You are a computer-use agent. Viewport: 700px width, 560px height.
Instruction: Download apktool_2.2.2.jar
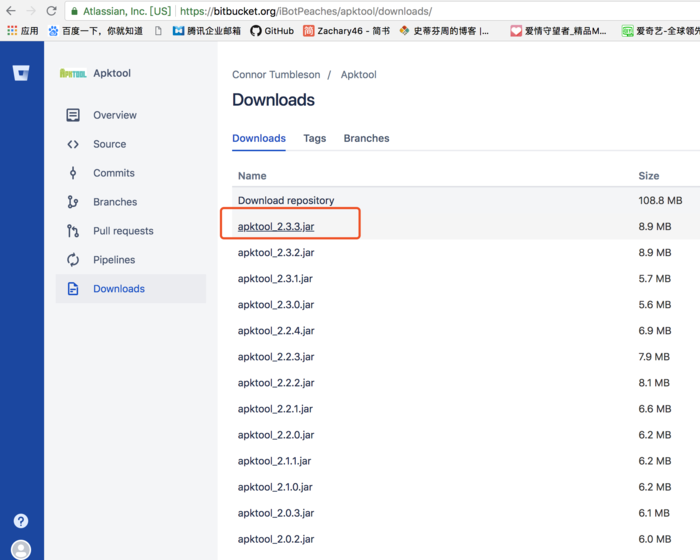[x=276, y=383]
